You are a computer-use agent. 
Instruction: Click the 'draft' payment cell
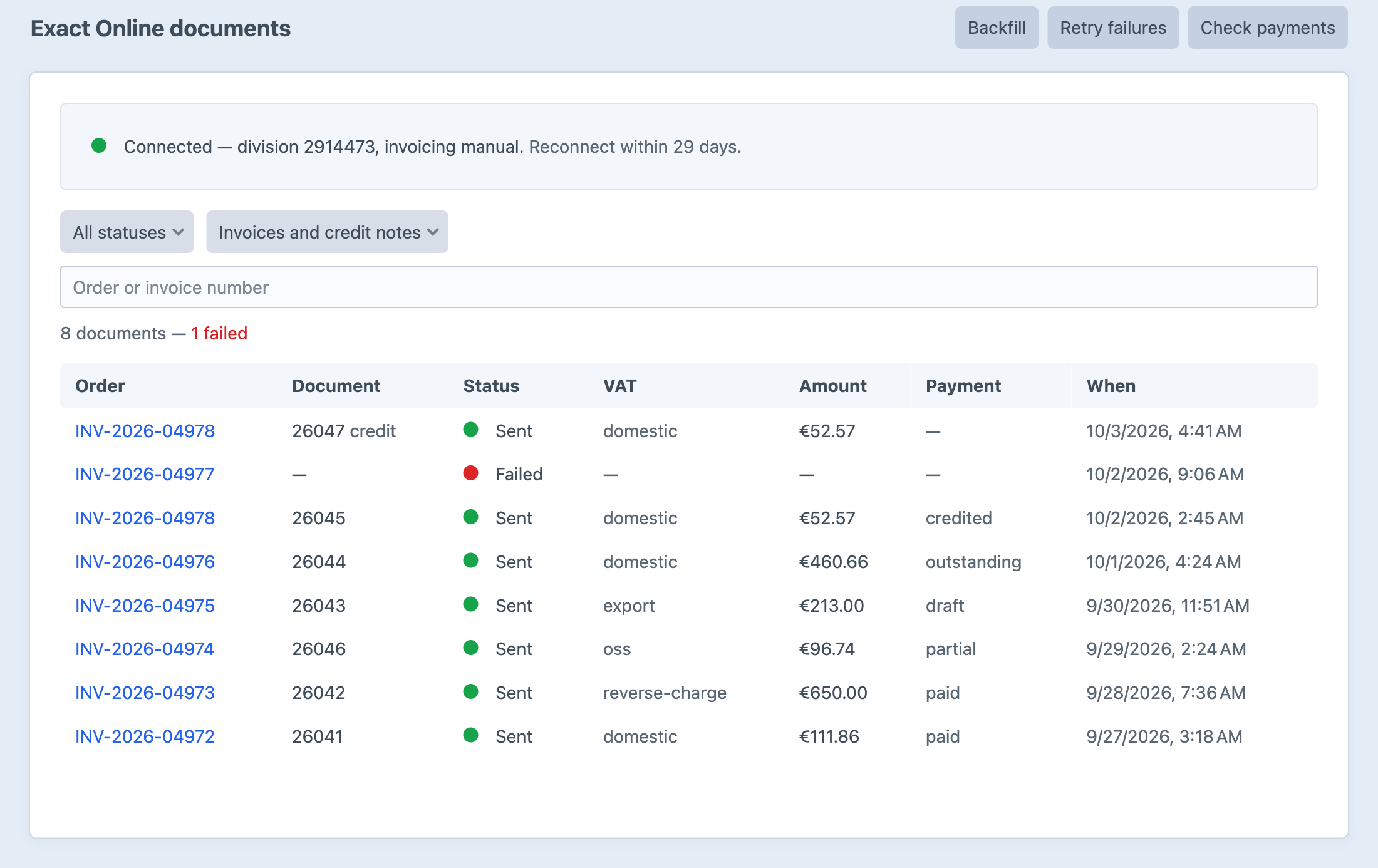945,606
